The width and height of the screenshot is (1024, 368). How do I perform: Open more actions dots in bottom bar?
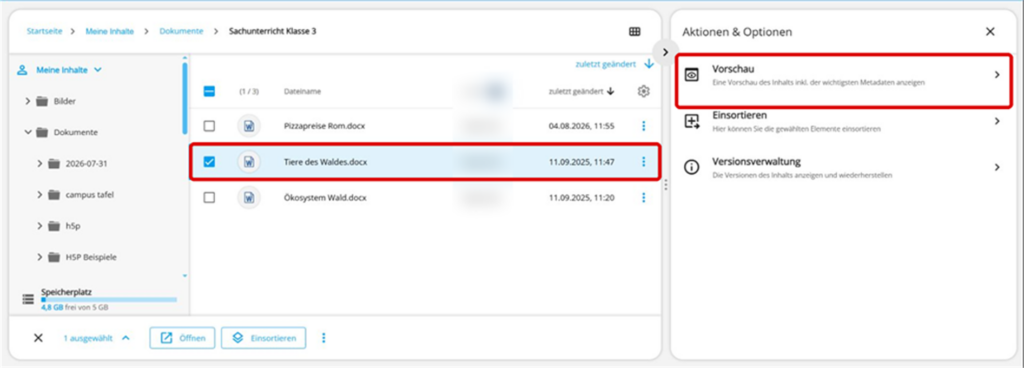click(x=323, y=338)
